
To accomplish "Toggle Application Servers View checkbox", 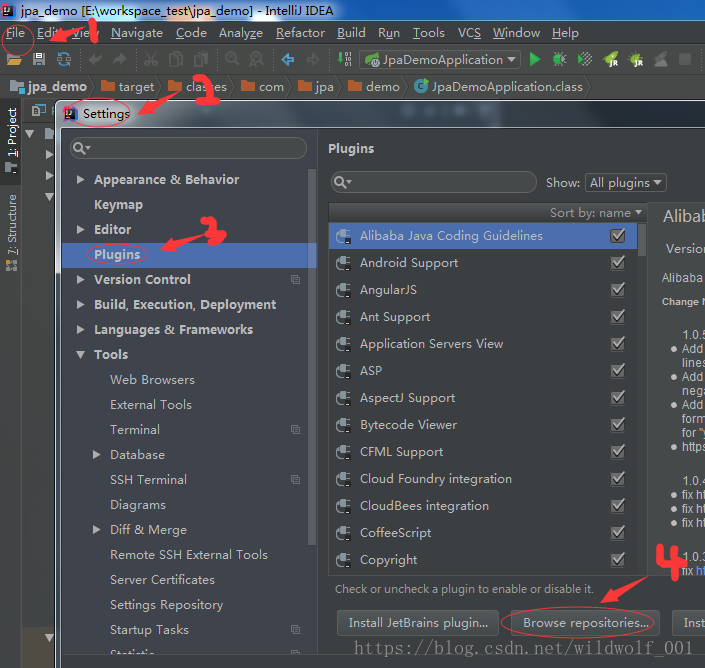I will pos(617,343).
